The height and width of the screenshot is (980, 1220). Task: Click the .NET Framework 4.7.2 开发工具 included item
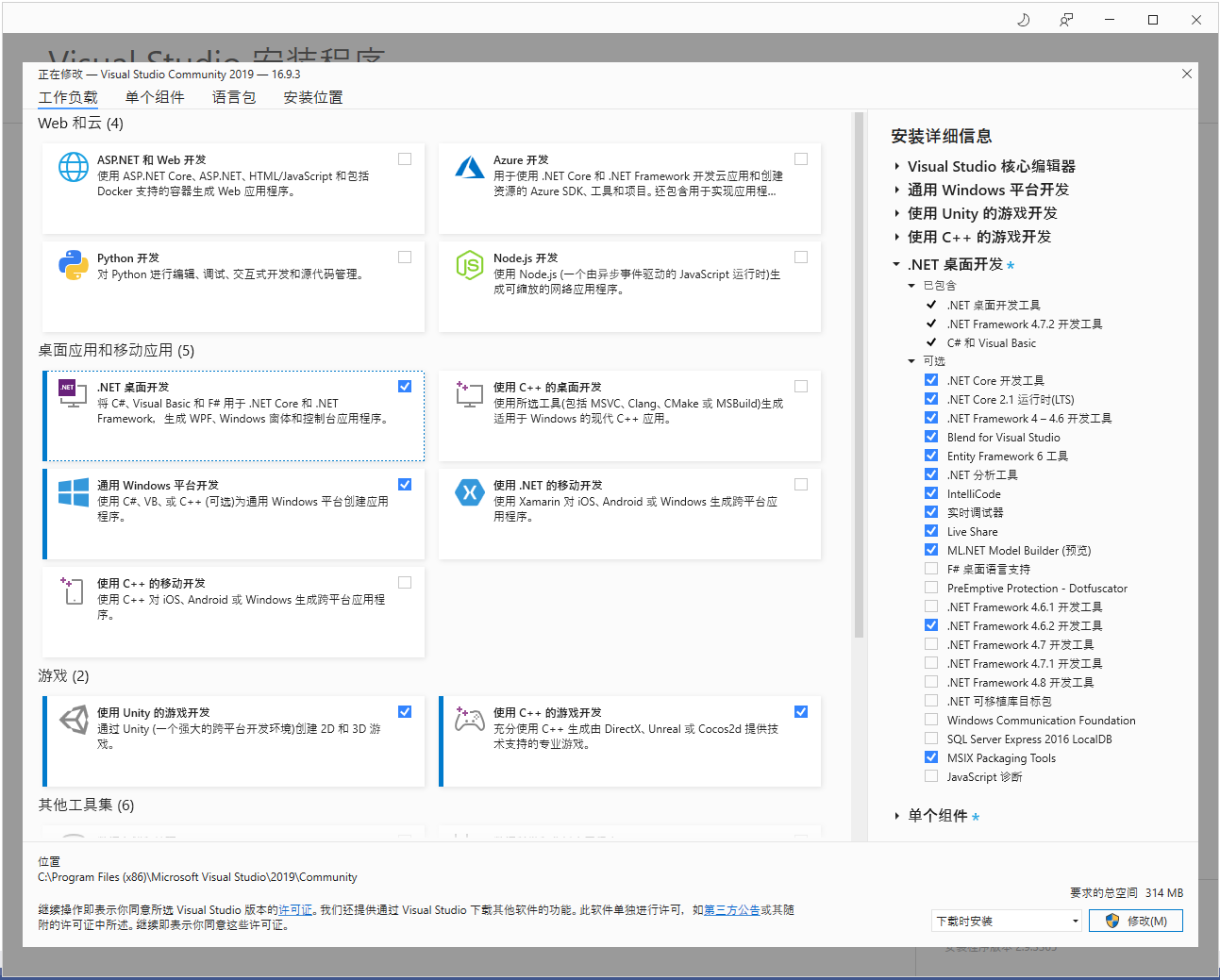click(x=1025, y=324)
